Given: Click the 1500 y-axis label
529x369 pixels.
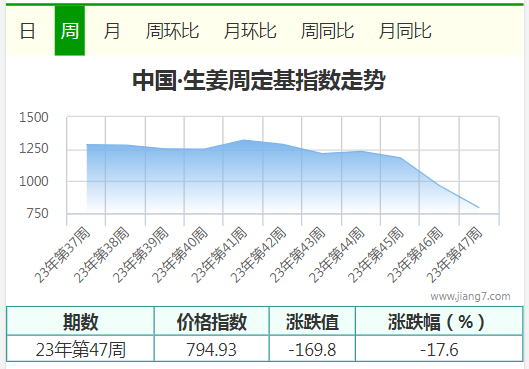Looking at the screenshot, I should click(x=34, y=118).
